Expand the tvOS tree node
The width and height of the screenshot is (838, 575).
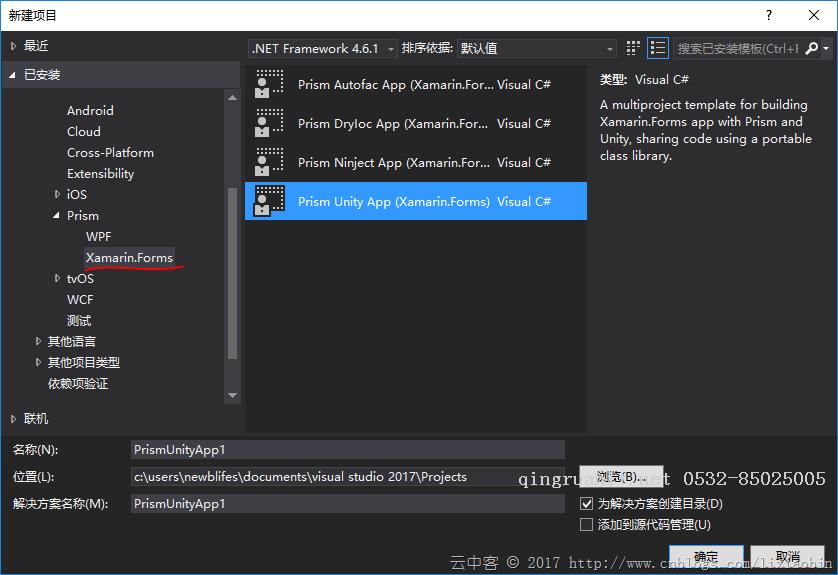tap(57, 278)
